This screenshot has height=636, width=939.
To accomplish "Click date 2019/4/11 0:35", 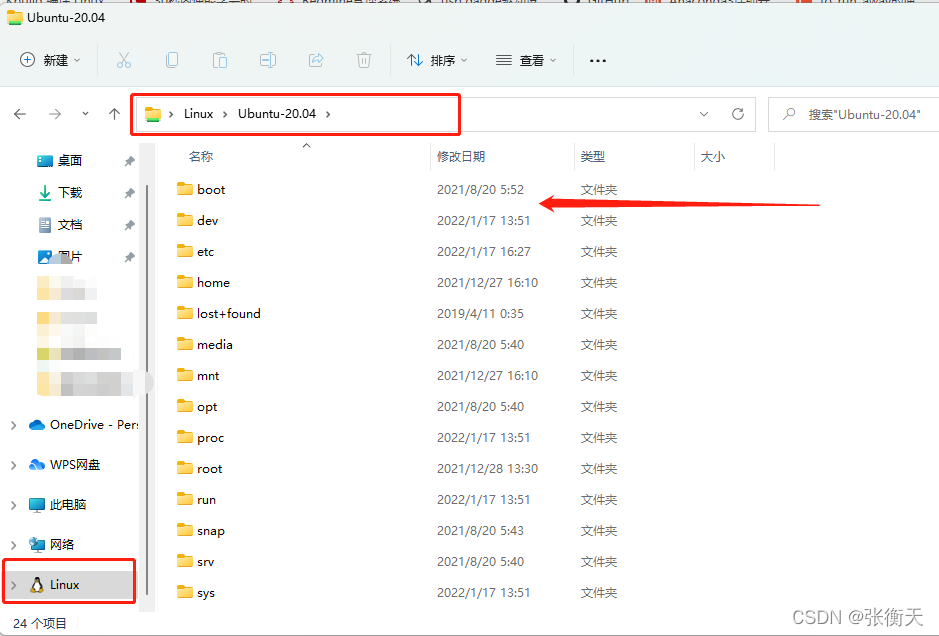I will click(x=480, y=313).
